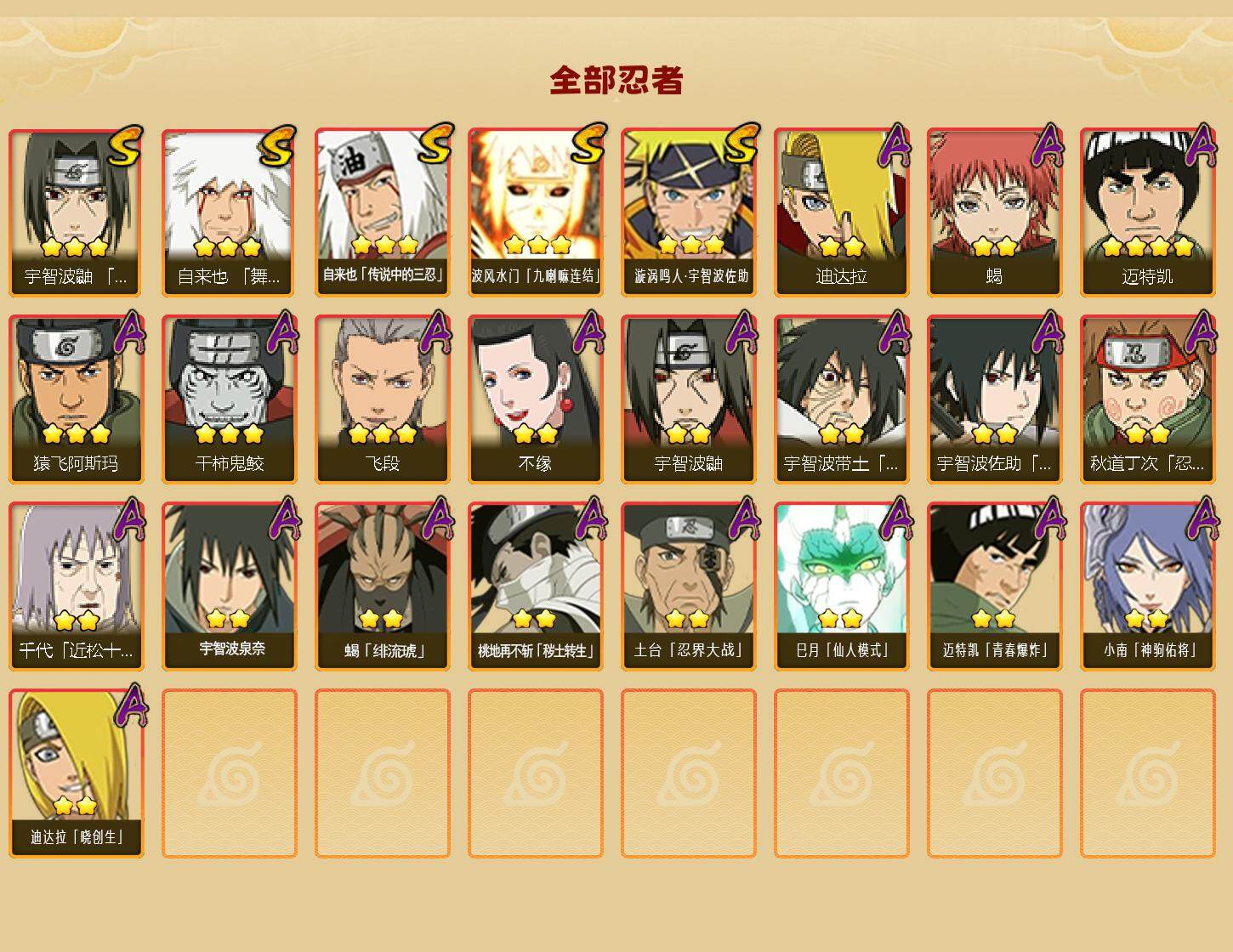Select the 宇智波泉奈 ninja card

[x=230, y=586]
